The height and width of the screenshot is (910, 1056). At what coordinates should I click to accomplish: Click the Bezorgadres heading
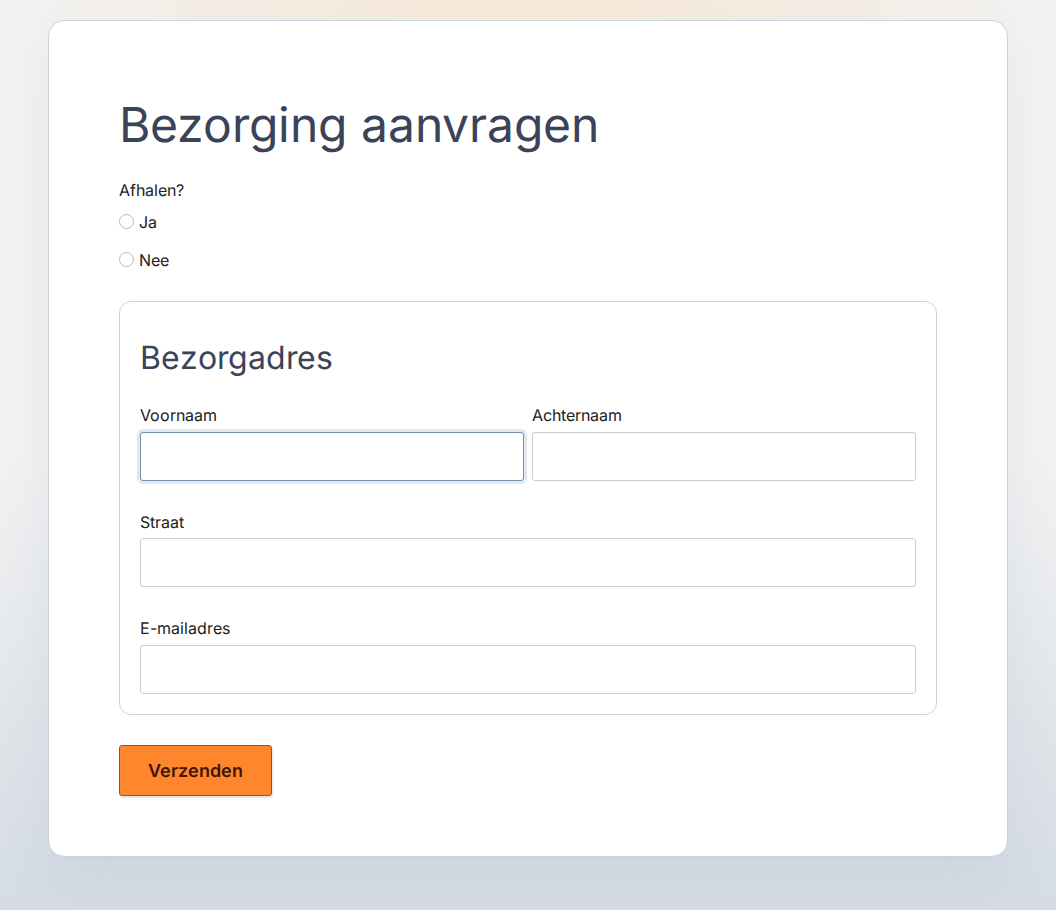coord(236,358)
